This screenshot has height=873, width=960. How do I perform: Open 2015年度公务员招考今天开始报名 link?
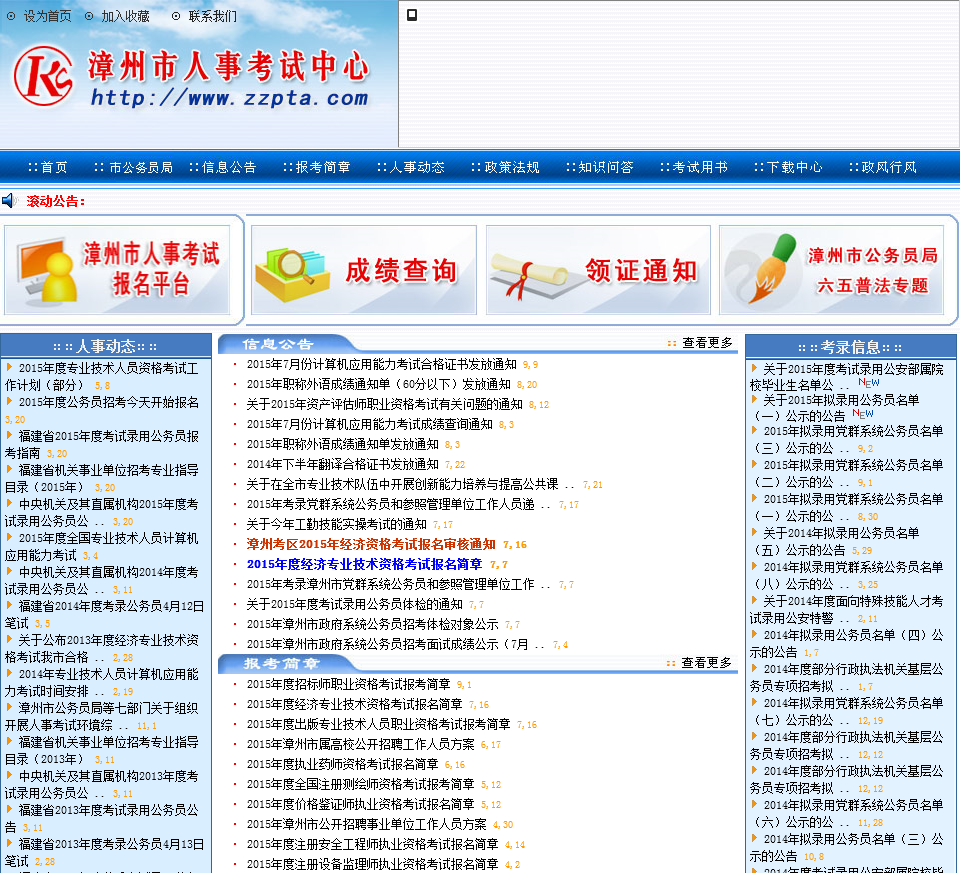(108, 402)
